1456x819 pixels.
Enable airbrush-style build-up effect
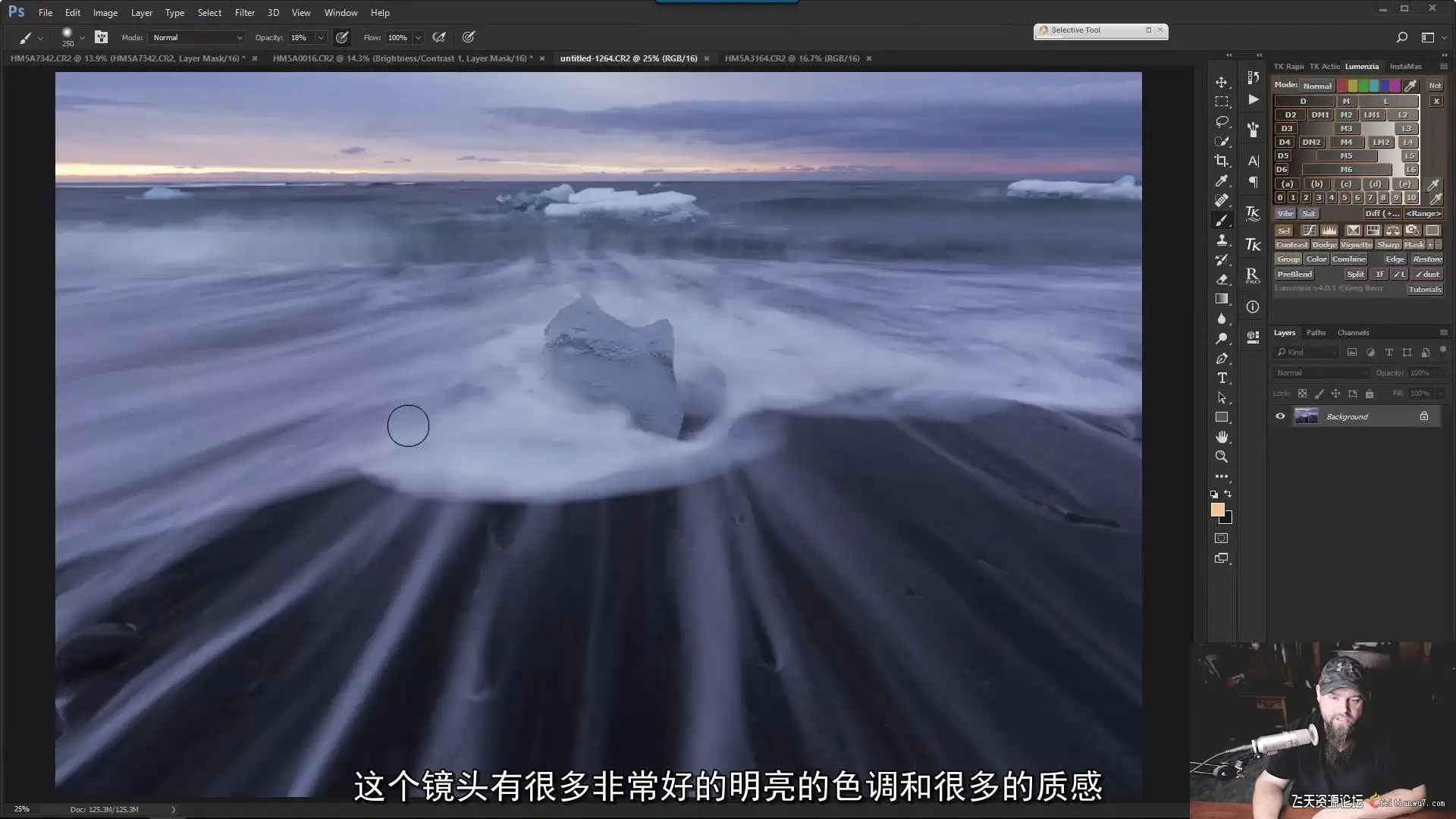438,37
